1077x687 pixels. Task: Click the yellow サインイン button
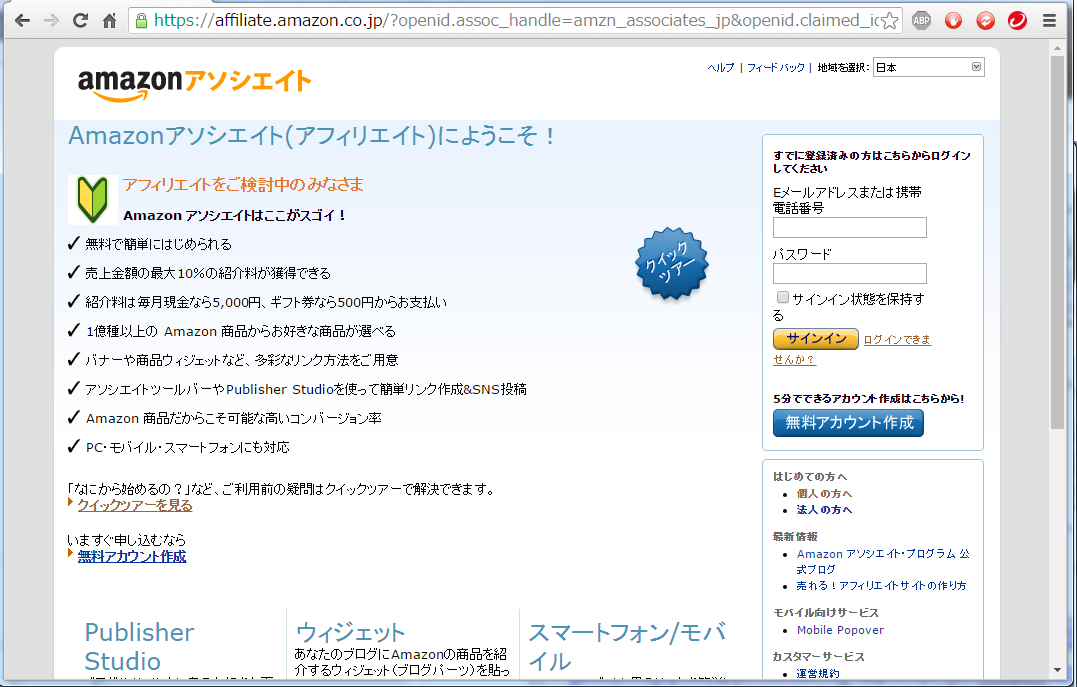(x=815, y=339)
